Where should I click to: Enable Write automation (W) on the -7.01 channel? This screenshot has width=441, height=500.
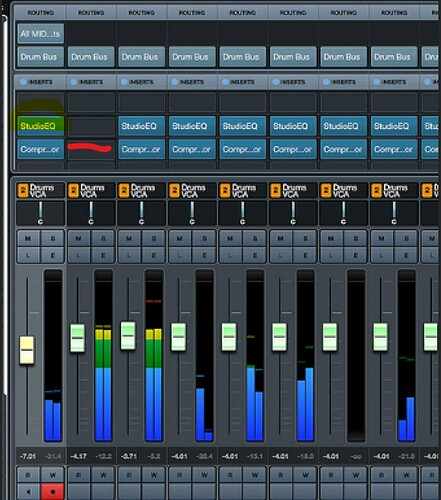52,475
